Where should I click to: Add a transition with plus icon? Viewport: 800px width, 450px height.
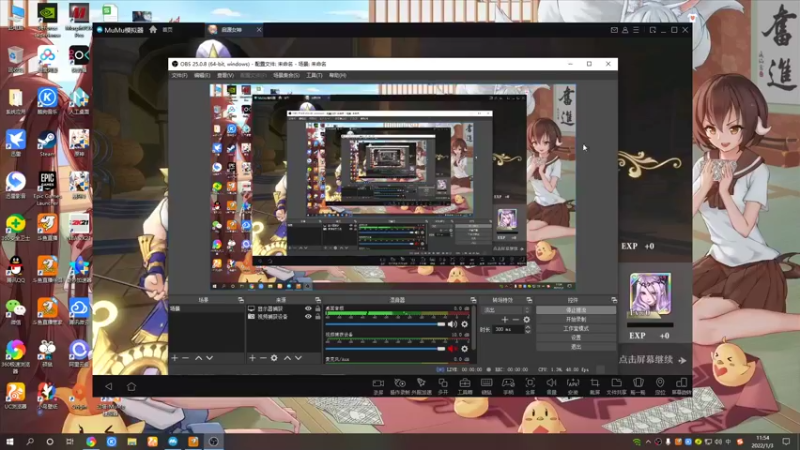505,320
